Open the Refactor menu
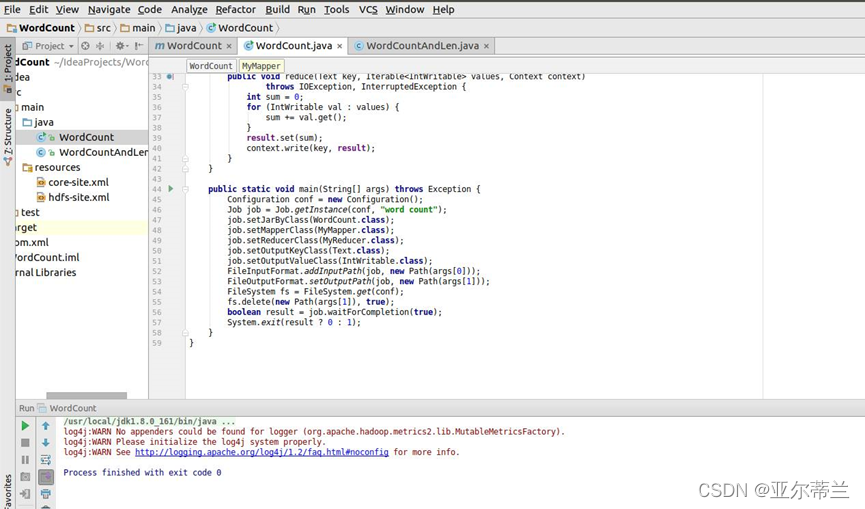865x509 pixels. (236, 9)
